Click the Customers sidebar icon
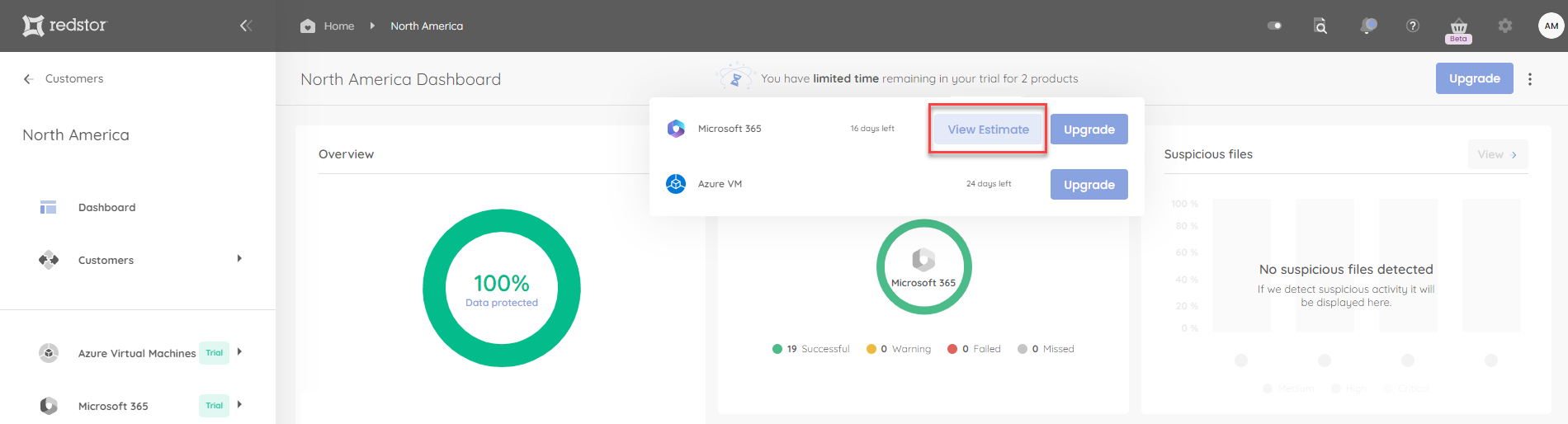The image size is (1568, 424). 49,260
